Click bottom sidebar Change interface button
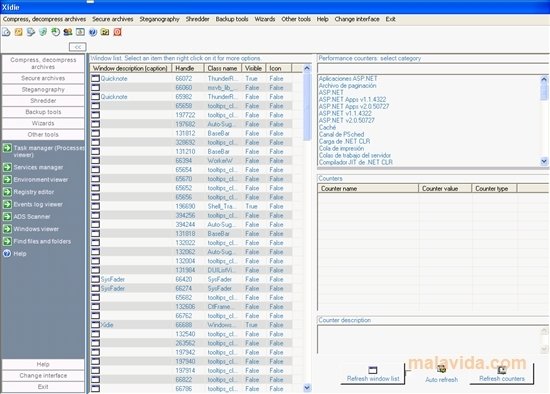550x394 pixels. tap(43, 375)
